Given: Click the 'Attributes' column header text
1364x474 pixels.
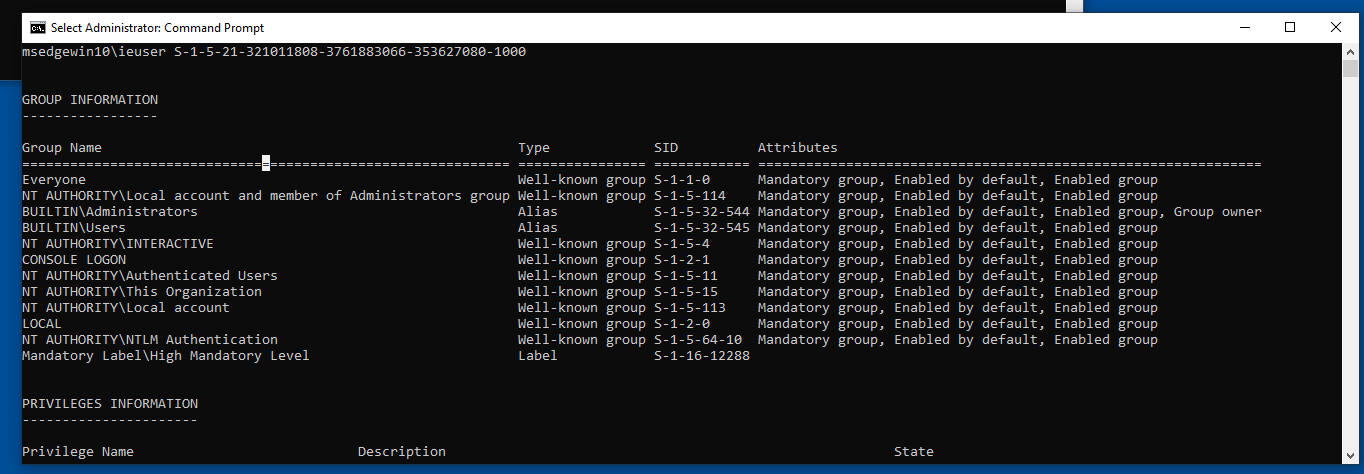Looking at the screenshot, I should [797, 148].
